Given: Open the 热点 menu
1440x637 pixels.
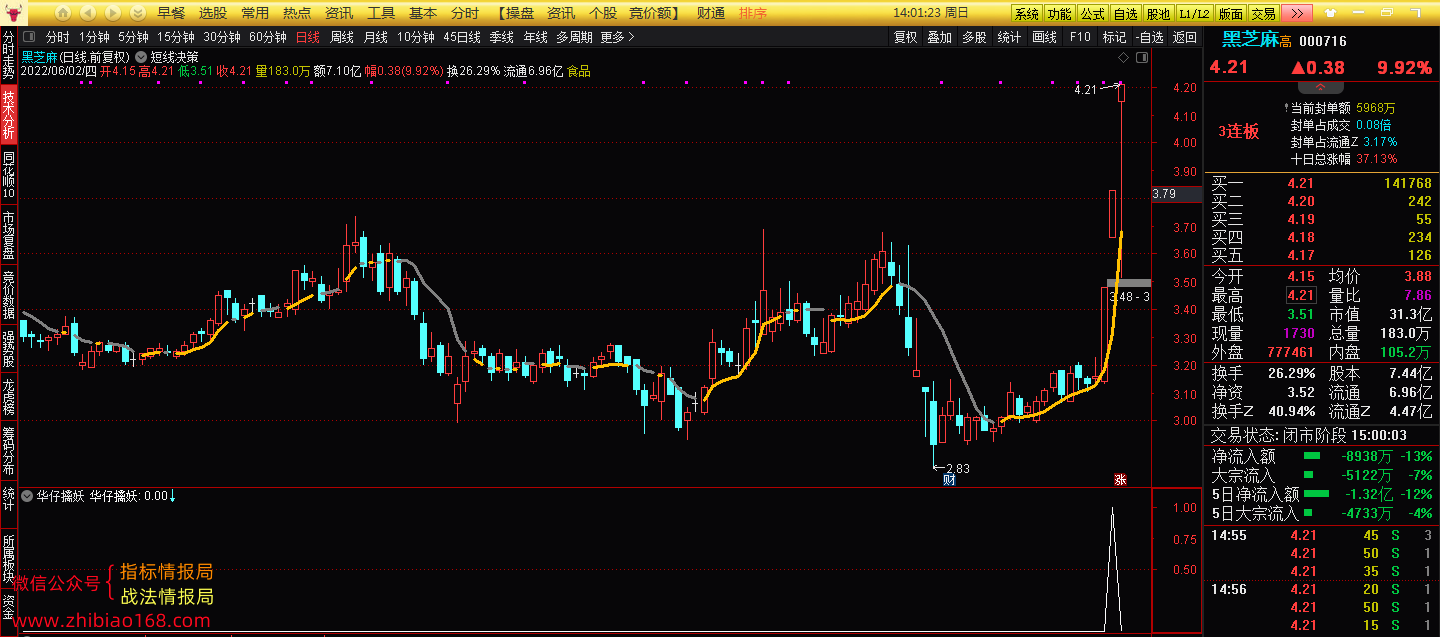Looking at the screenshot, I should pos(297,13).
